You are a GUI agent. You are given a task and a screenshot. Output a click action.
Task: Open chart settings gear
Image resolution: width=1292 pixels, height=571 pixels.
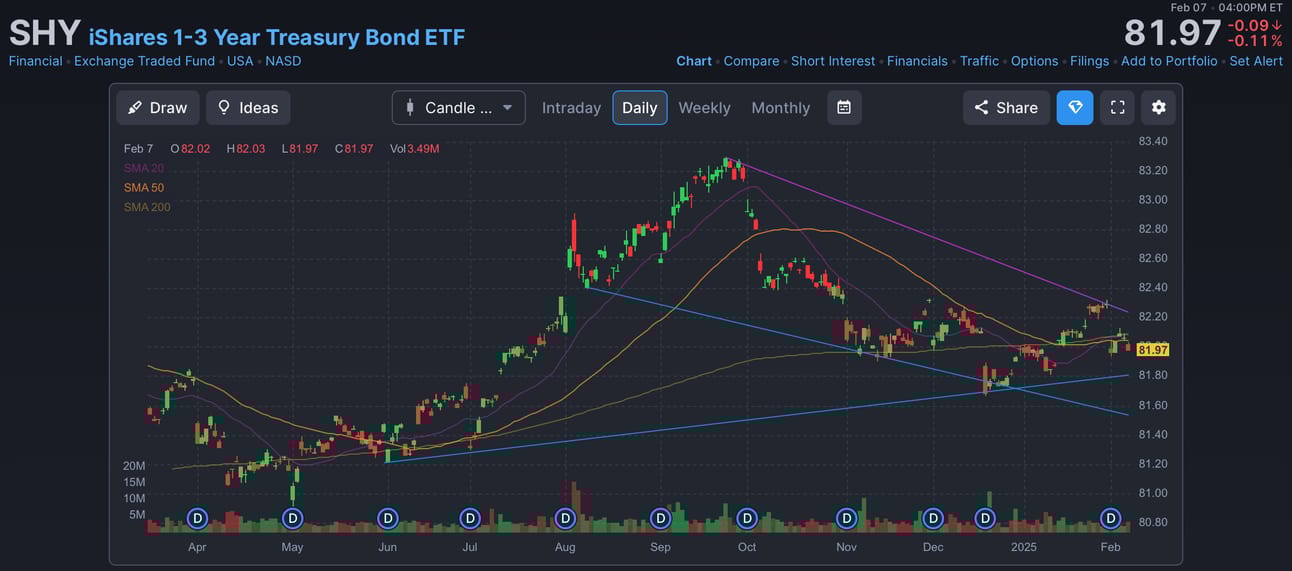tap(1159, 108)
